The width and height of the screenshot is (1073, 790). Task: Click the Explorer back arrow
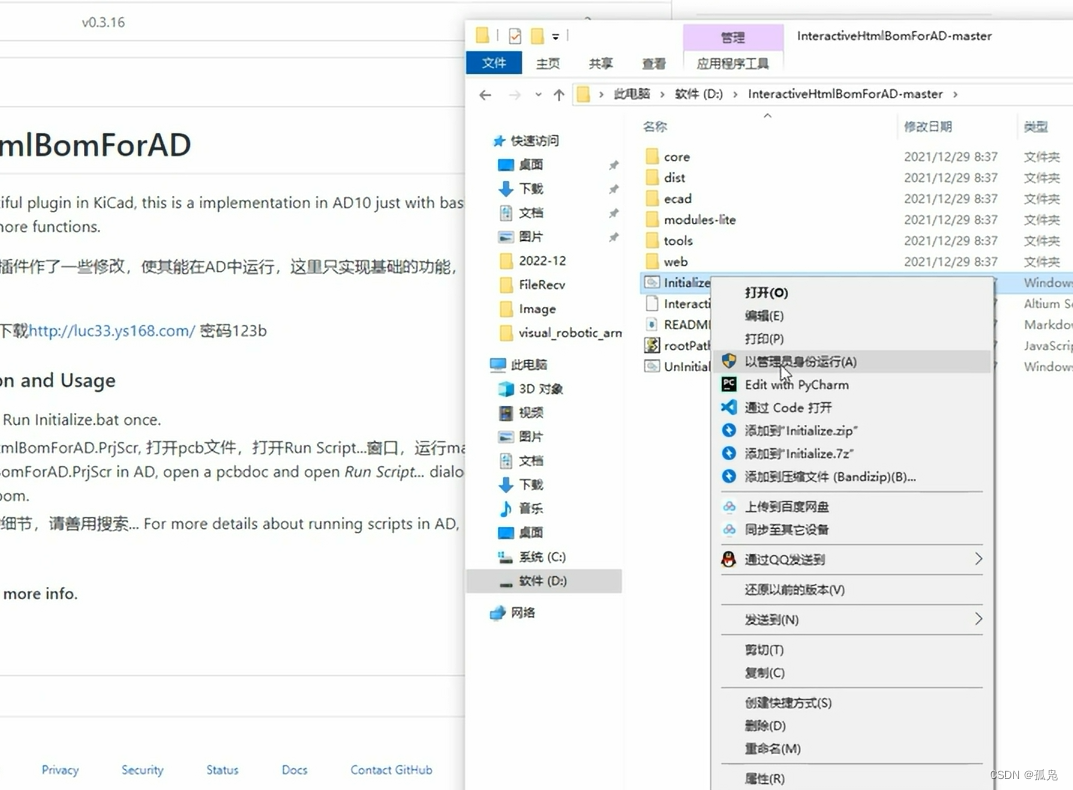[x=485, y=94]
